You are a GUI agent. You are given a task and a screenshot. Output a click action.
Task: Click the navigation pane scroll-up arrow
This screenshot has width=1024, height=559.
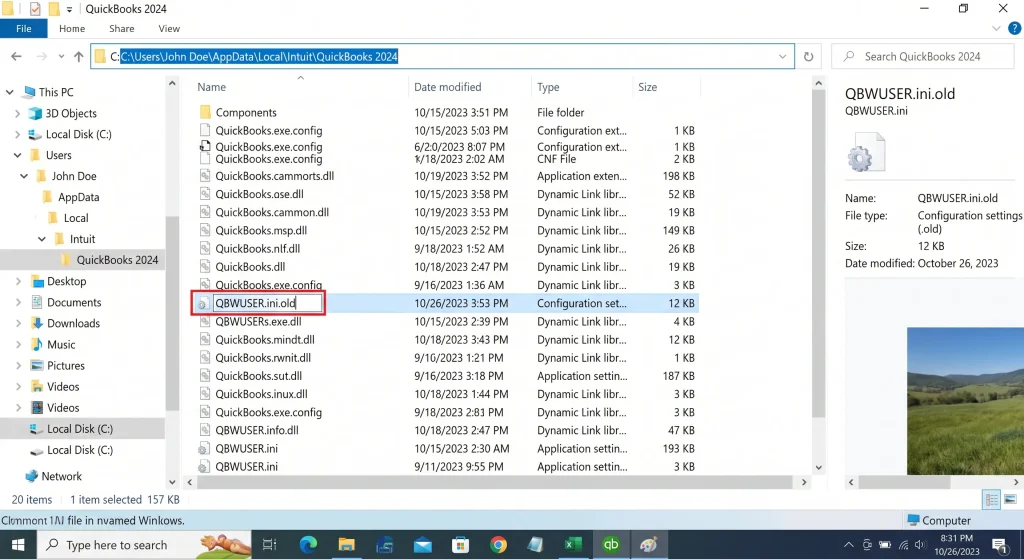pos(172,84)
